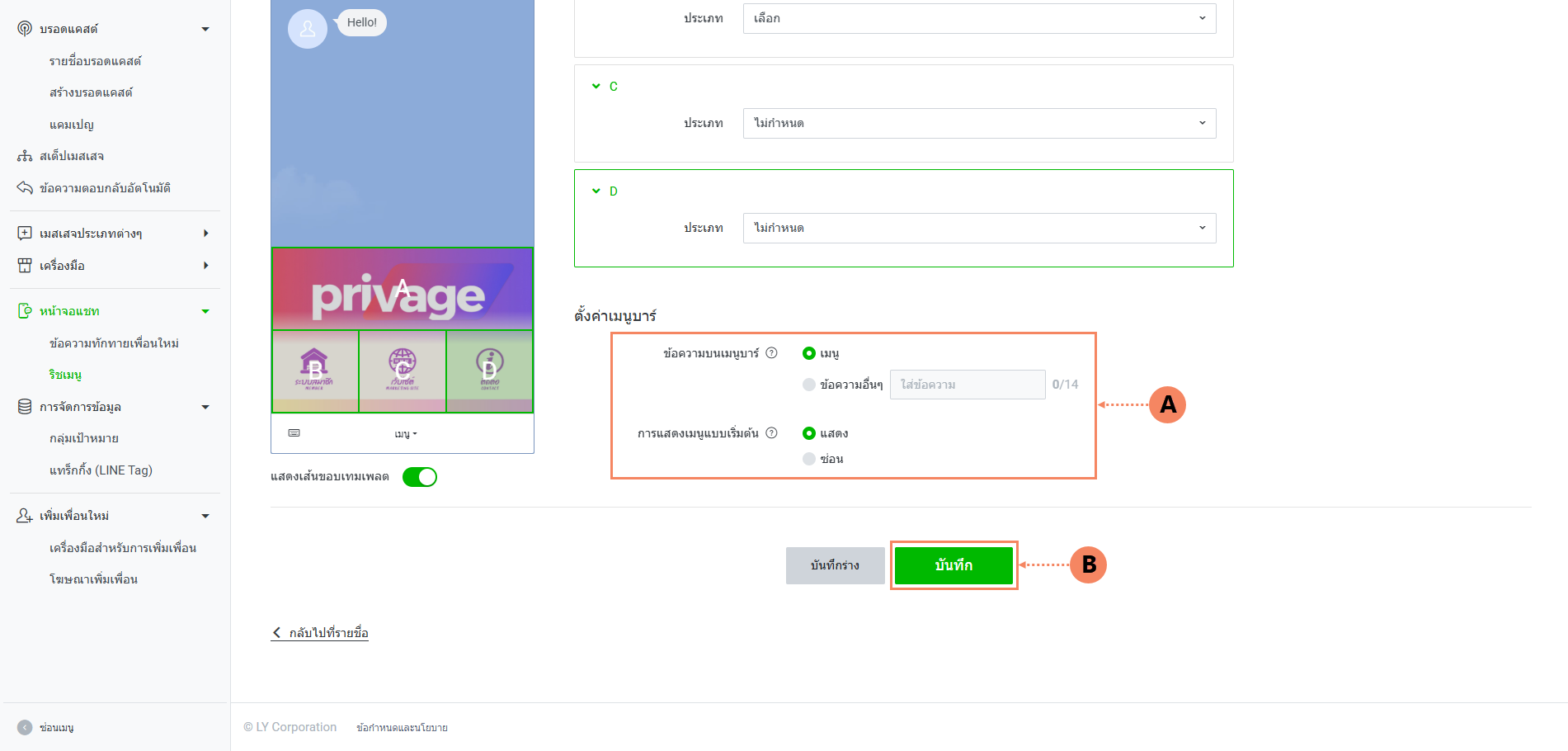Click the privage banner area A
1568x751 pixels.
coord(403,289)
